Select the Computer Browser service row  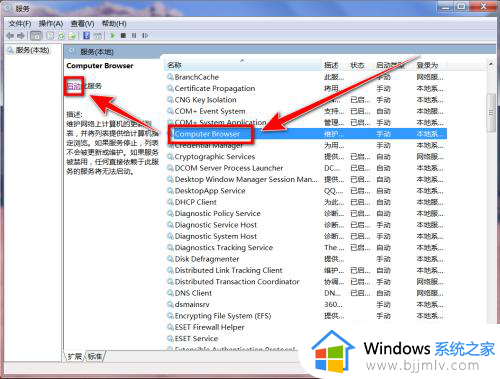(x=306, y=134)
